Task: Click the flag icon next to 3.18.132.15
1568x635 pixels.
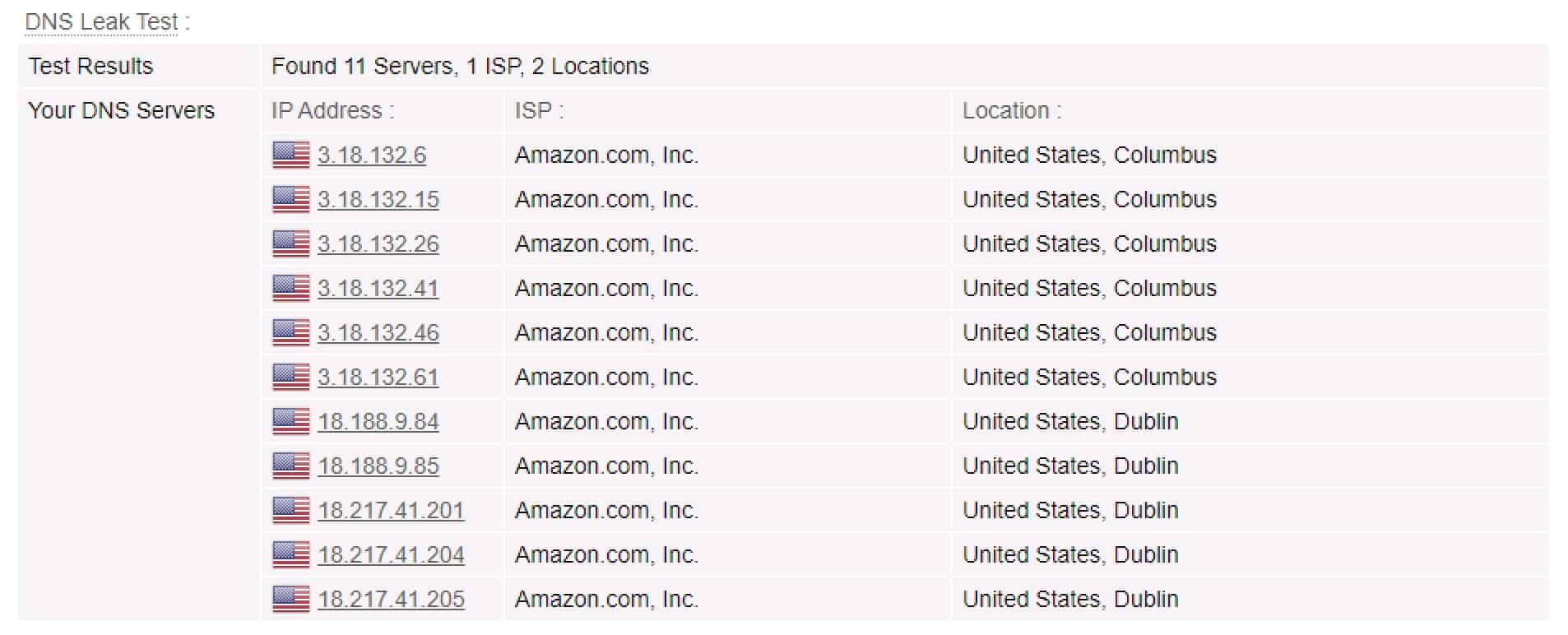Action: click(291, 199)
